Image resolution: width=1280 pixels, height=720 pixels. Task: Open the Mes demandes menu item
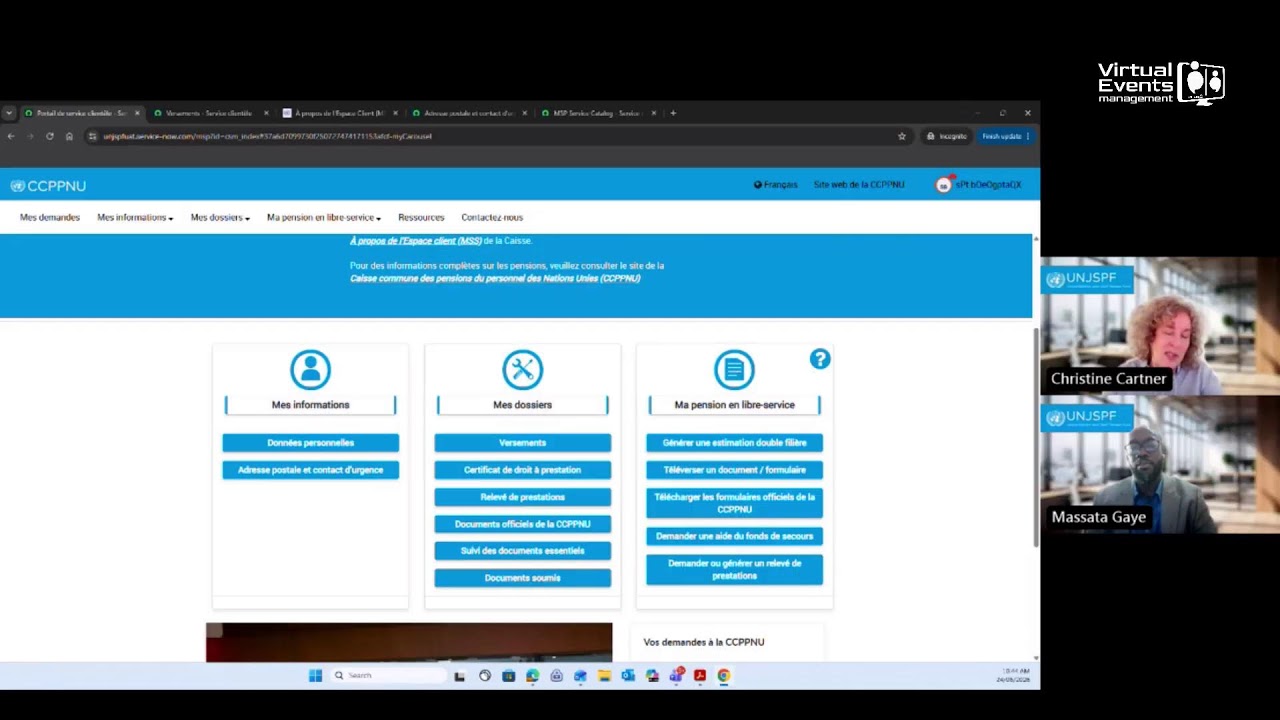50,217
